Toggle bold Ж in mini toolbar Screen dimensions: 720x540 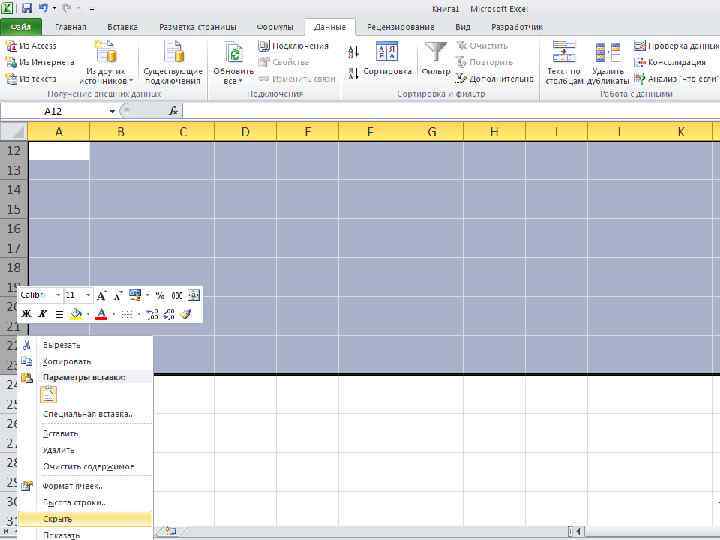pyautogui.click(x=27, y=314)
